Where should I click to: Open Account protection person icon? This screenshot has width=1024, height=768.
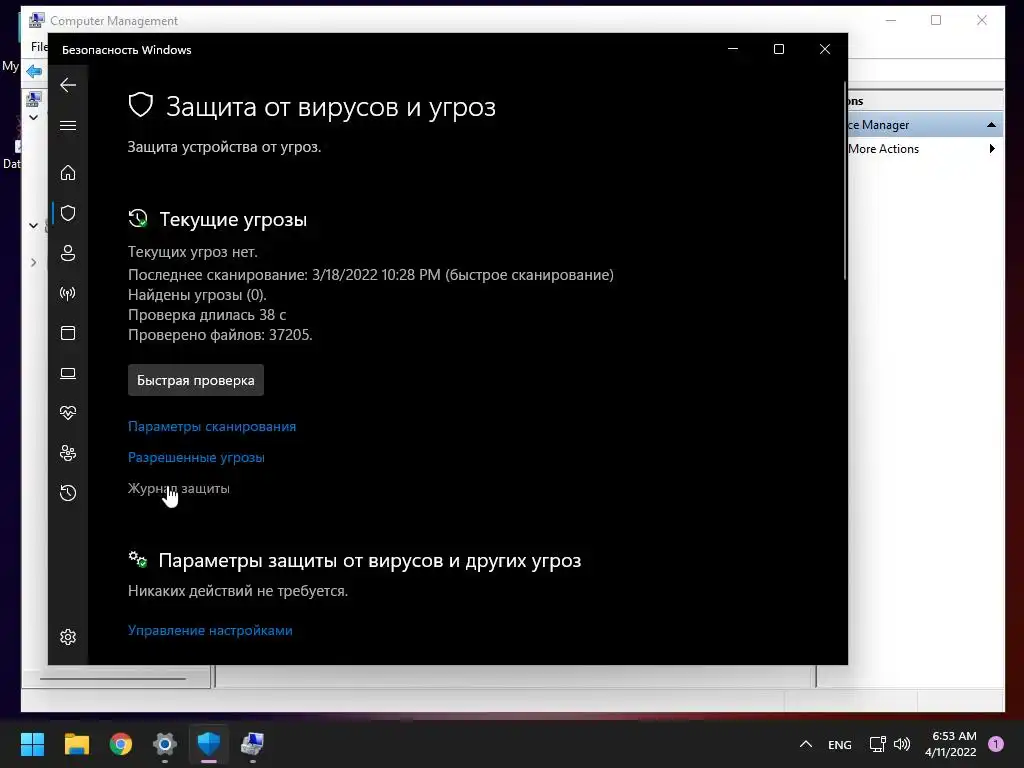[68, 253]
